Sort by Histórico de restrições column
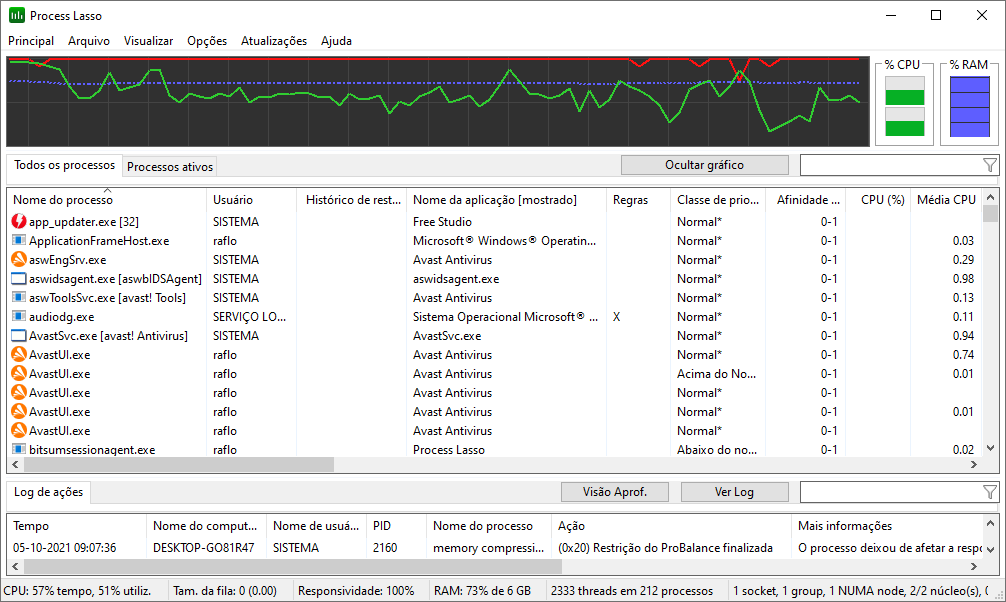The image size is (1006, 602). click(x=351, y=200)
